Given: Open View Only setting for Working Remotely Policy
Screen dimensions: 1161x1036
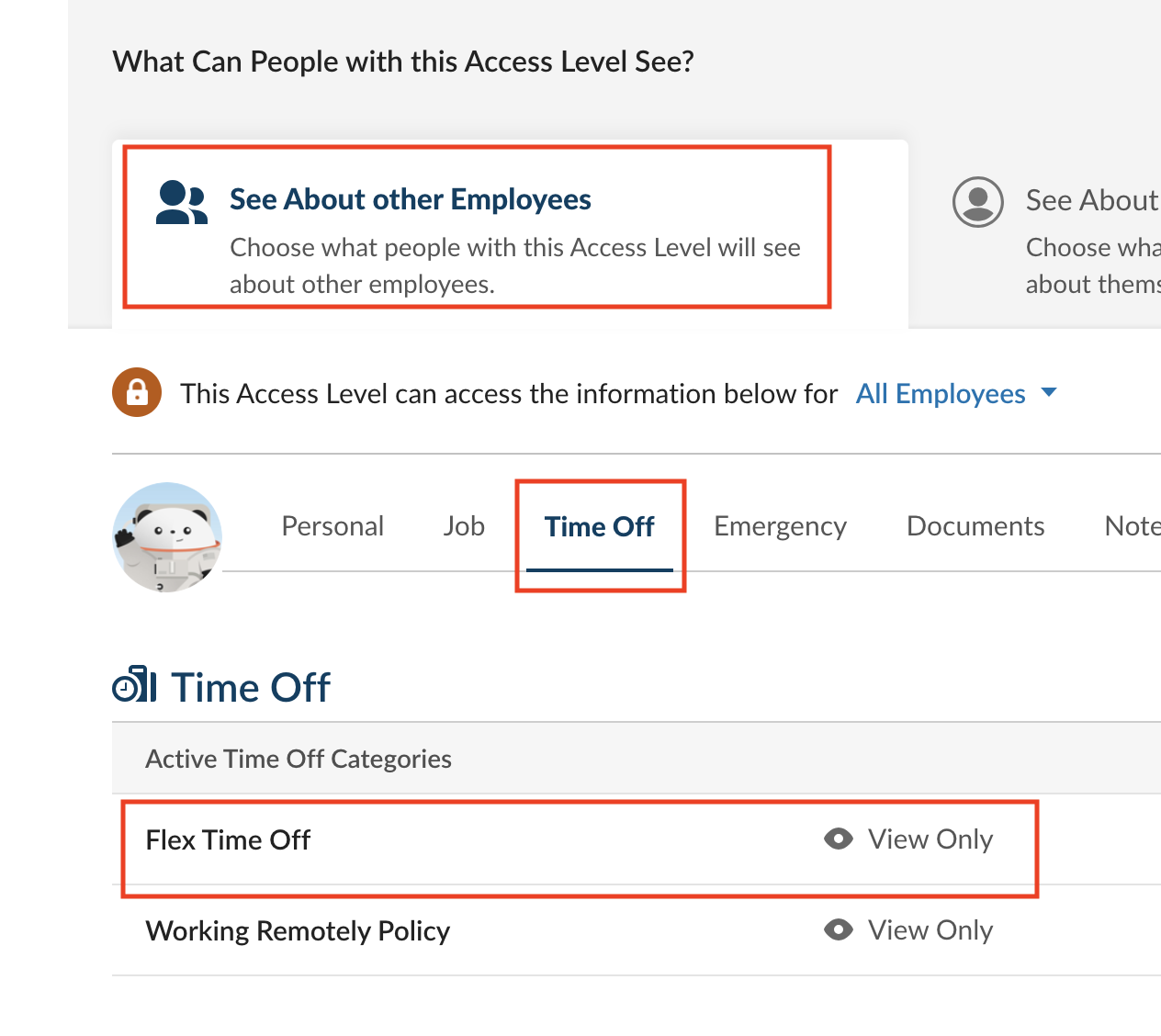Looking at the screenshot, I should pos(930,930).
